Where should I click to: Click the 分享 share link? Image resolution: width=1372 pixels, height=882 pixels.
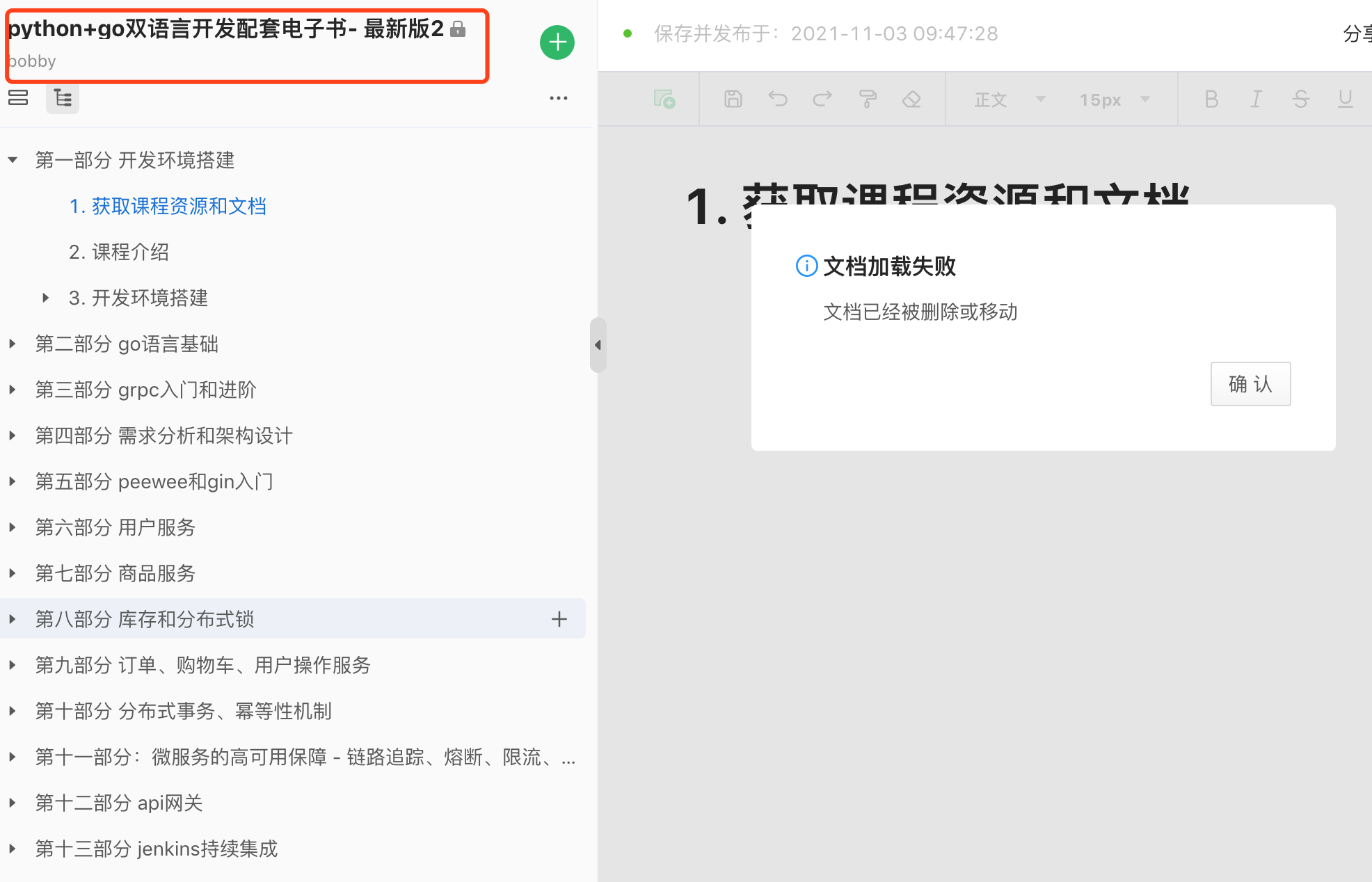[x=1357, y=33]
